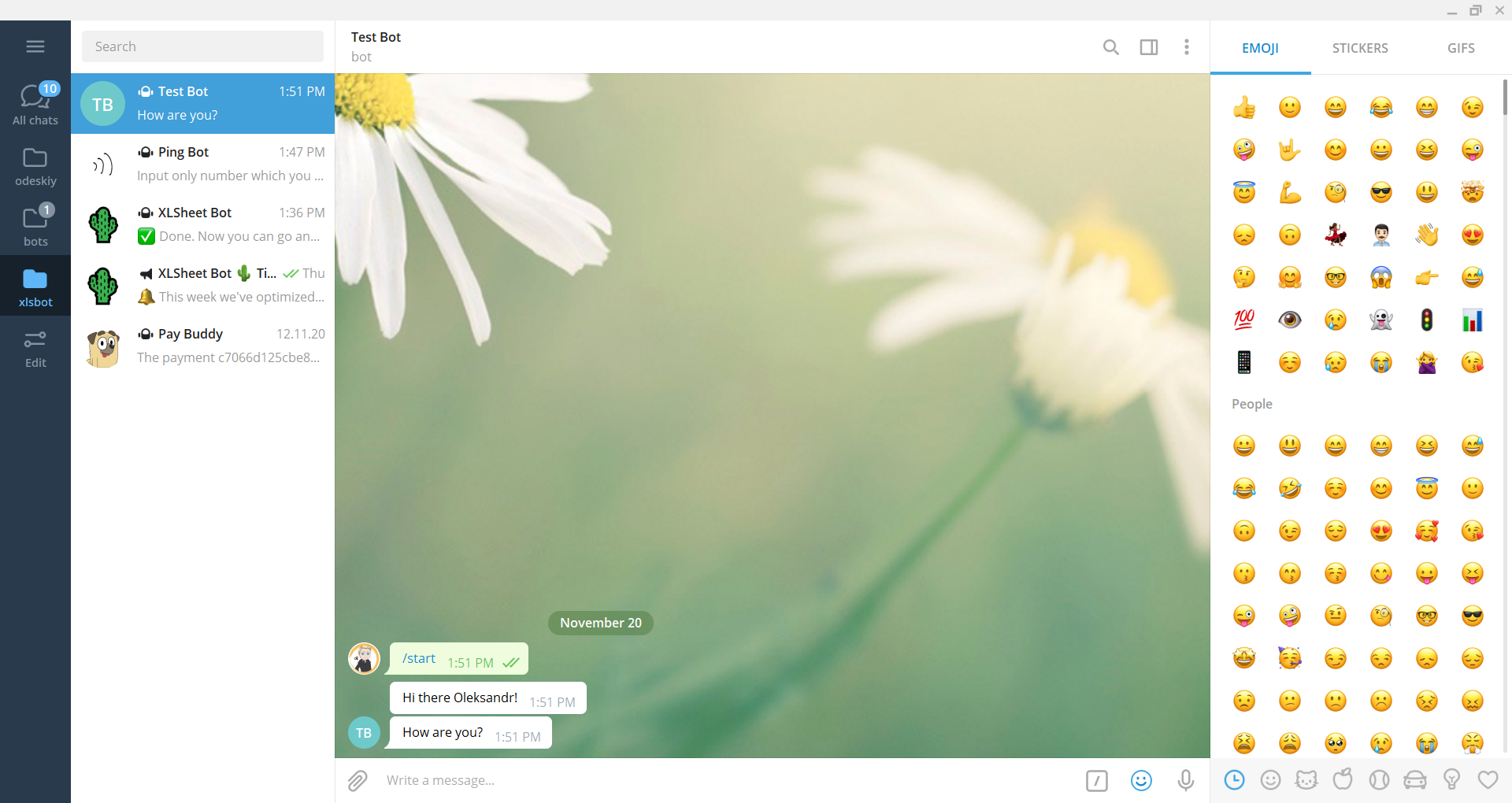Open the three-dot chat options menu
The image size is (1512, 803).
(x=1187, y=47)
